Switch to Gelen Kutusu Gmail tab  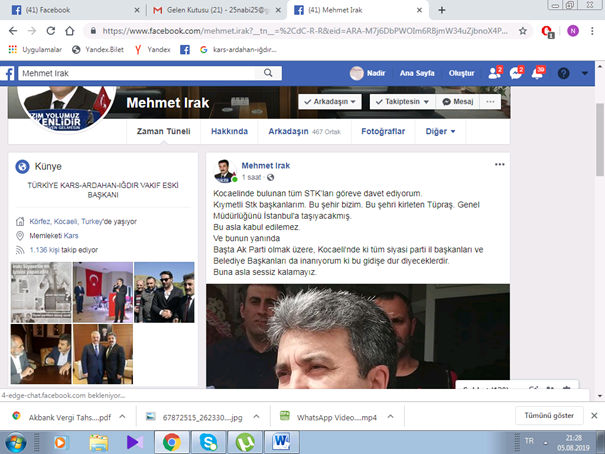217,10
